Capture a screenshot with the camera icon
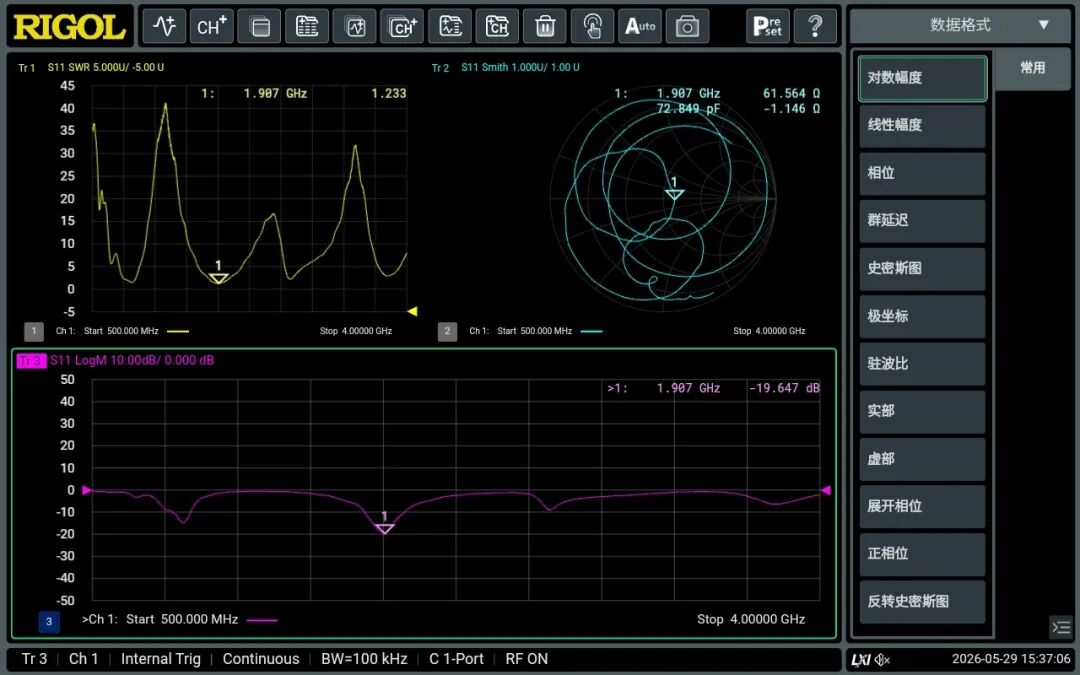Viewport: 1080px width, 675px height. 687,26
